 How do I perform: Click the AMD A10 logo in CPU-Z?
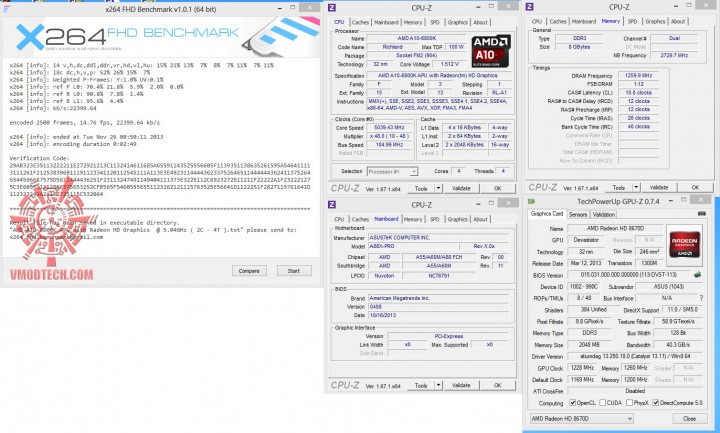click(x=491, y=51)
